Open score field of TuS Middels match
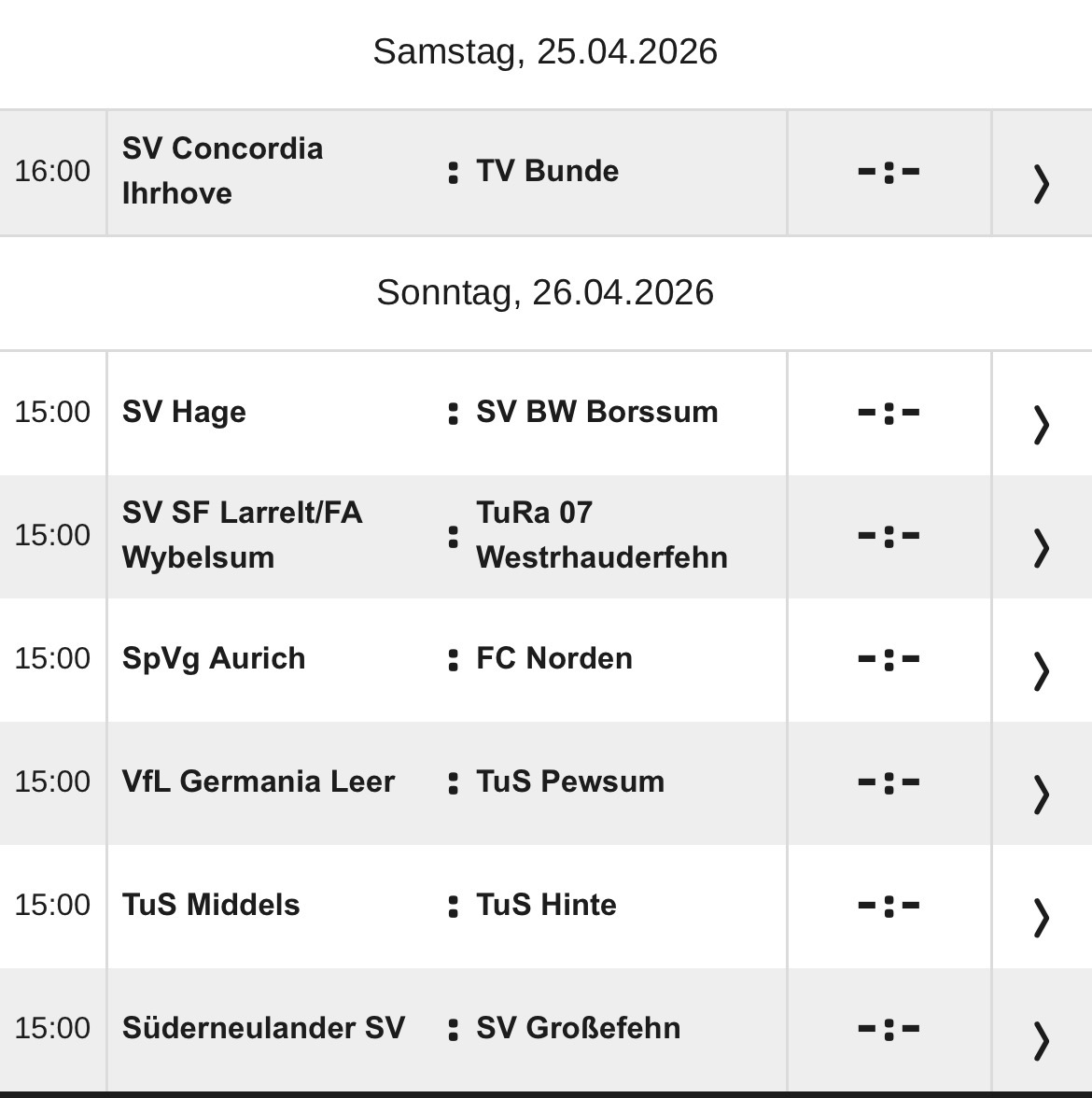 pyautogui.click(x=889, y=905)
